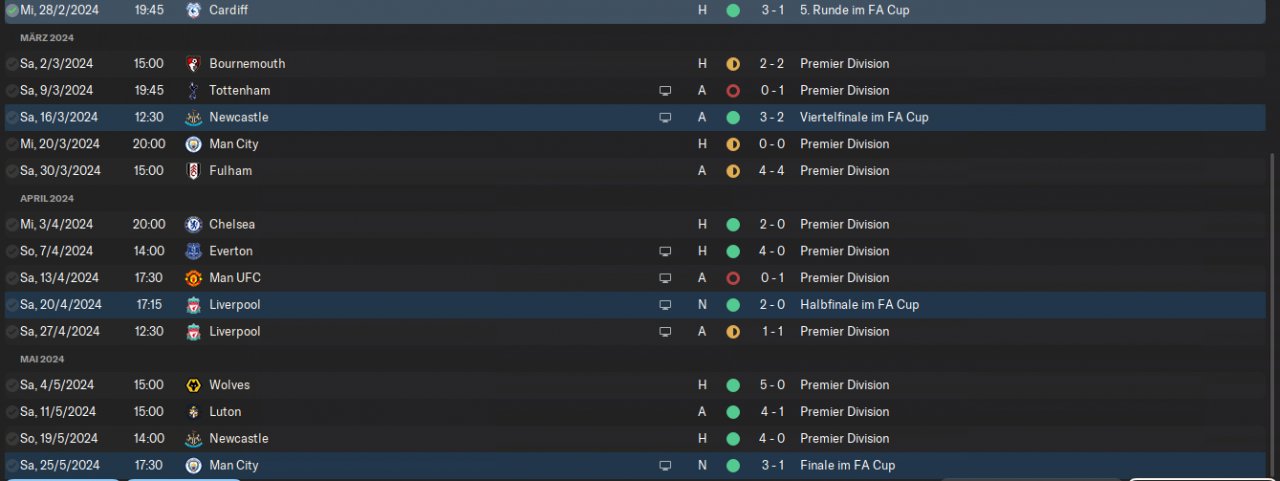The height and width of the screenshot is (481, 1280).
Task: Click the Chelsea club badge icon
Action: pos(193,224)
